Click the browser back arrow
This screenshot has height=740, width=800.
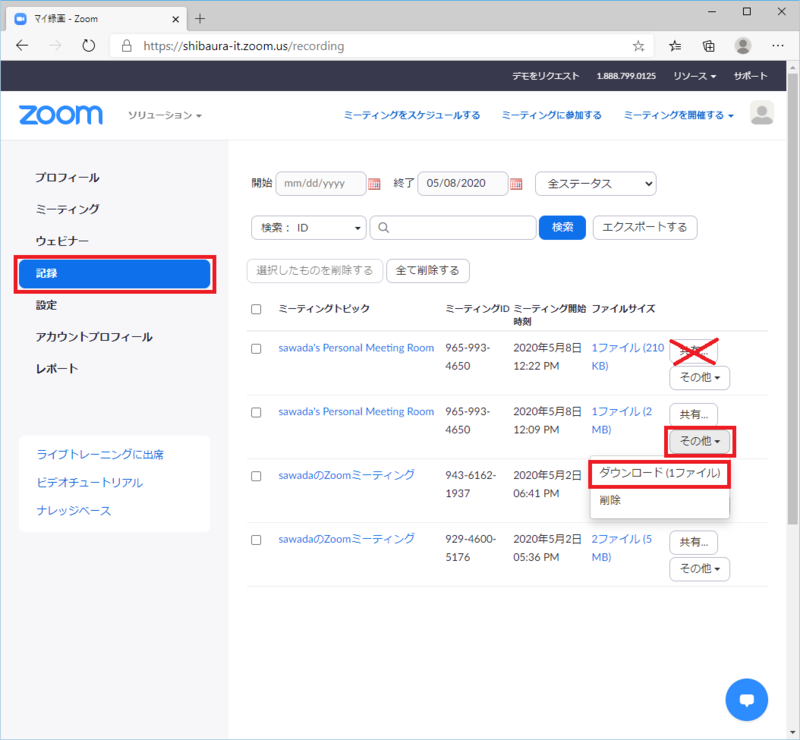22,46
